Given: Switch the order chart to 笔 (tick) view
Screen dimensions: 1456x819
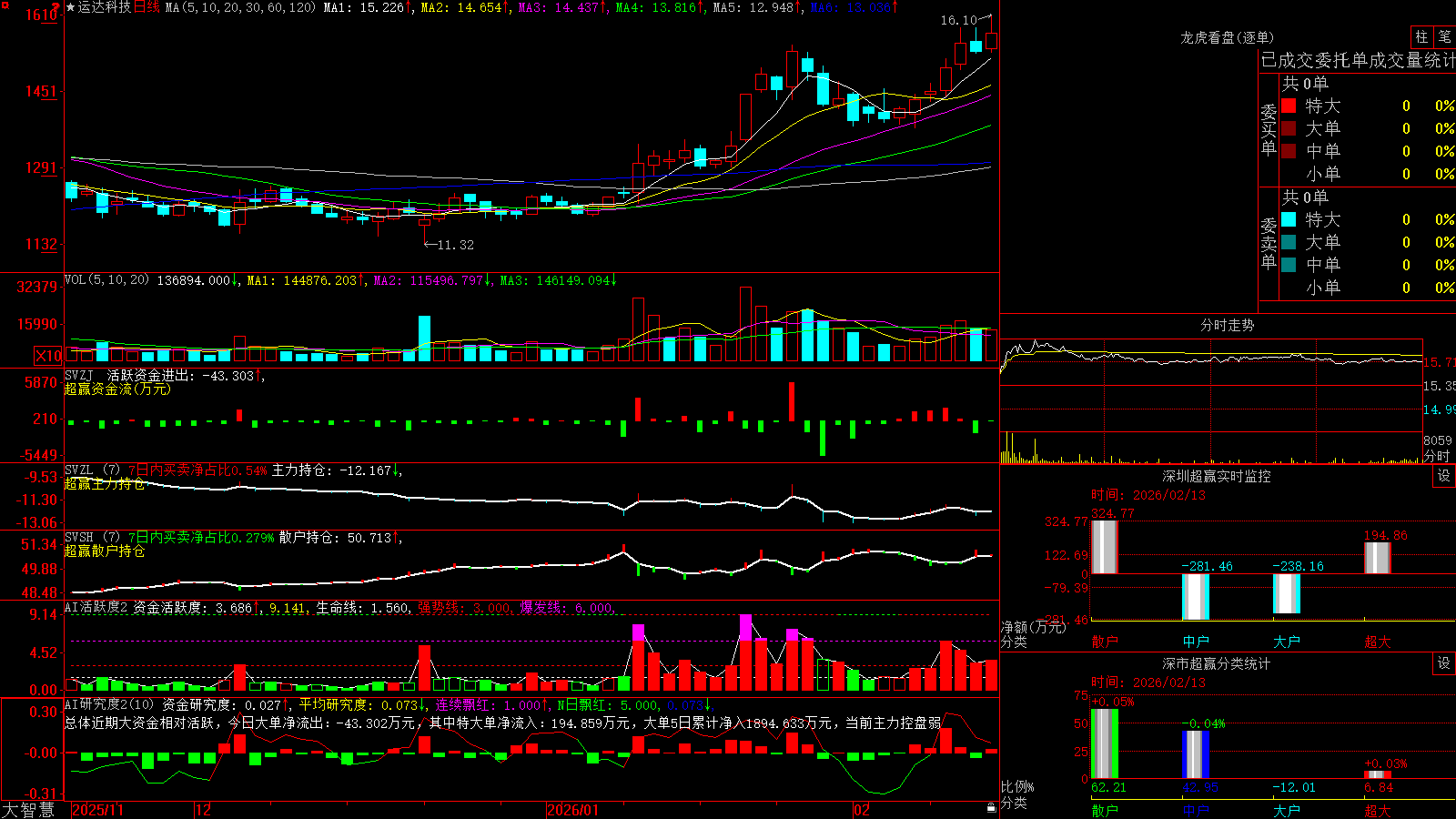Looking at the screenshot, I should point(1444,36).
